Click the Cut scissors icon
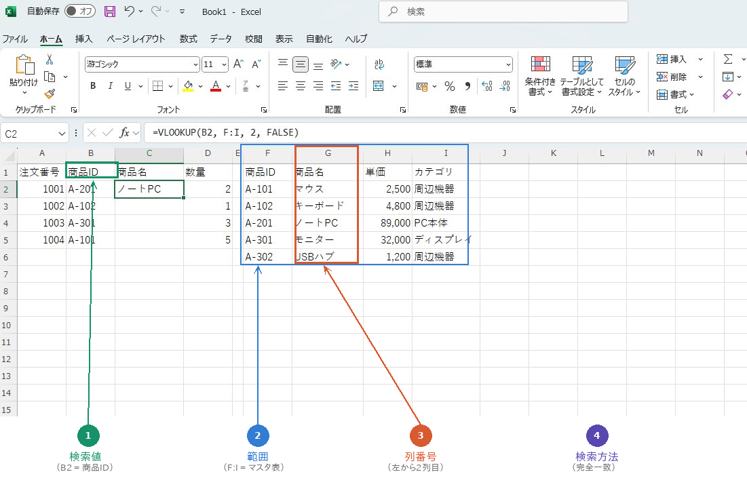Viewport: 747px width, 491px height. point(49,60)
